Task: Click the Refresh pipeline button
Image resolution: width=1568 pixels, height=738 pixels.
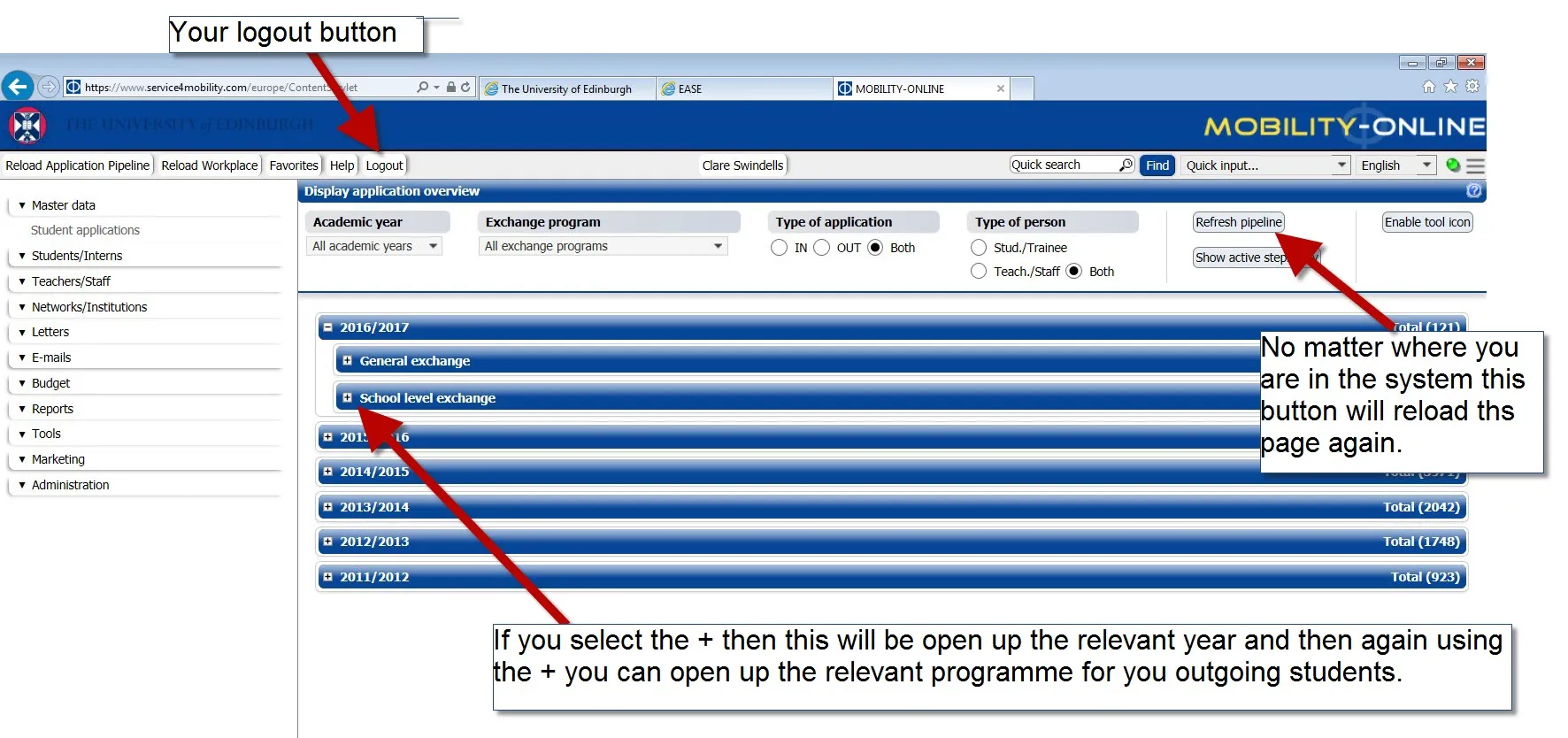Action: point(1239,222)
